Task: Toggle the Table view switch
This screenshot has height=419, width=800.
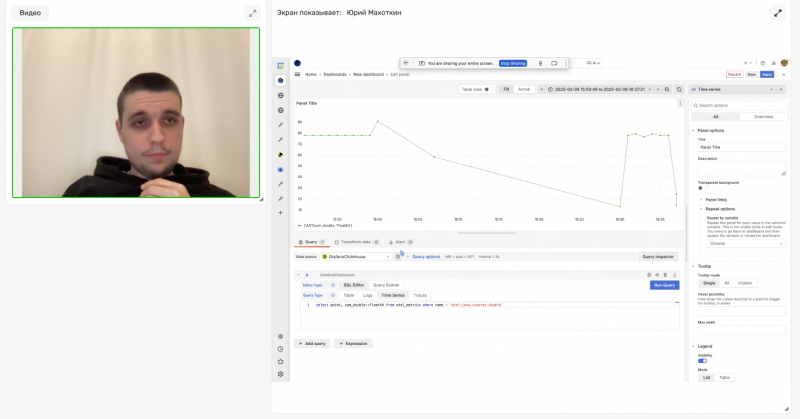Action: 487,89
